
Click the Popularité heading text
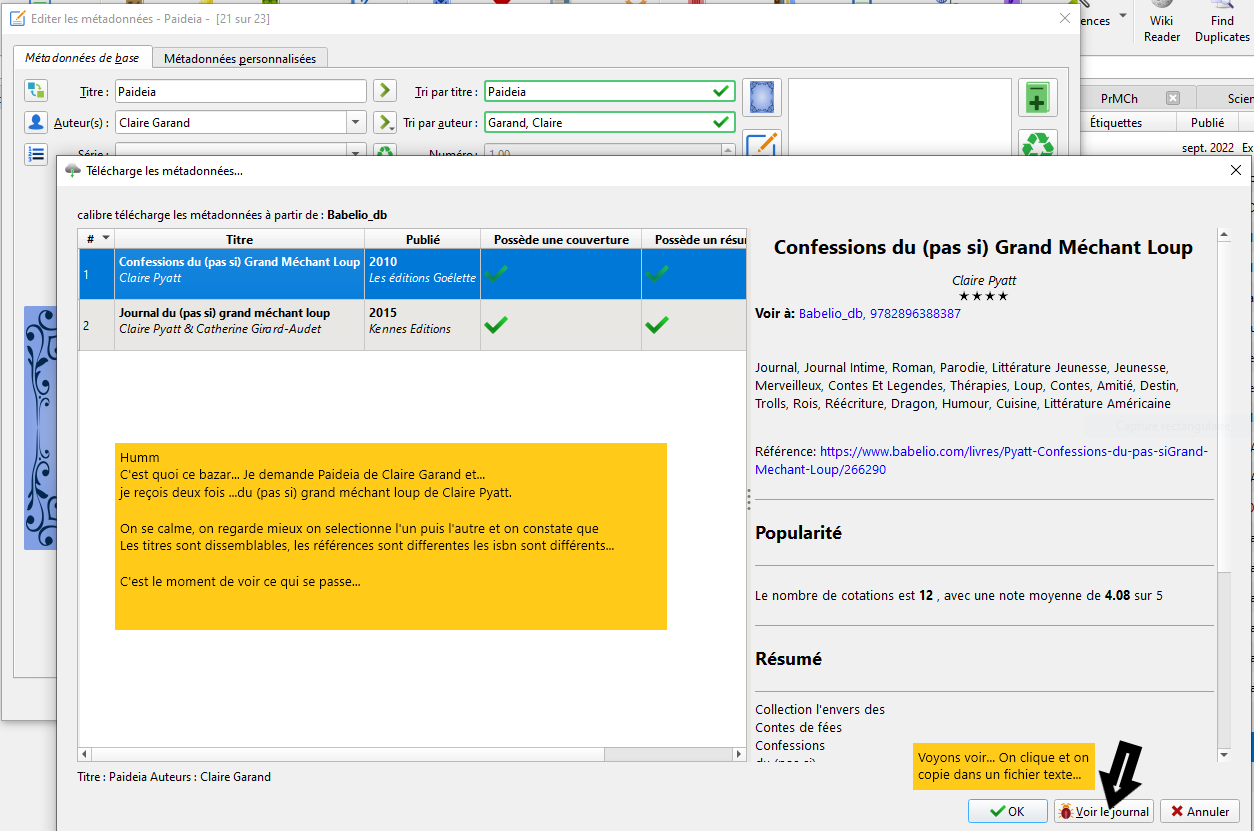(798, 533)
